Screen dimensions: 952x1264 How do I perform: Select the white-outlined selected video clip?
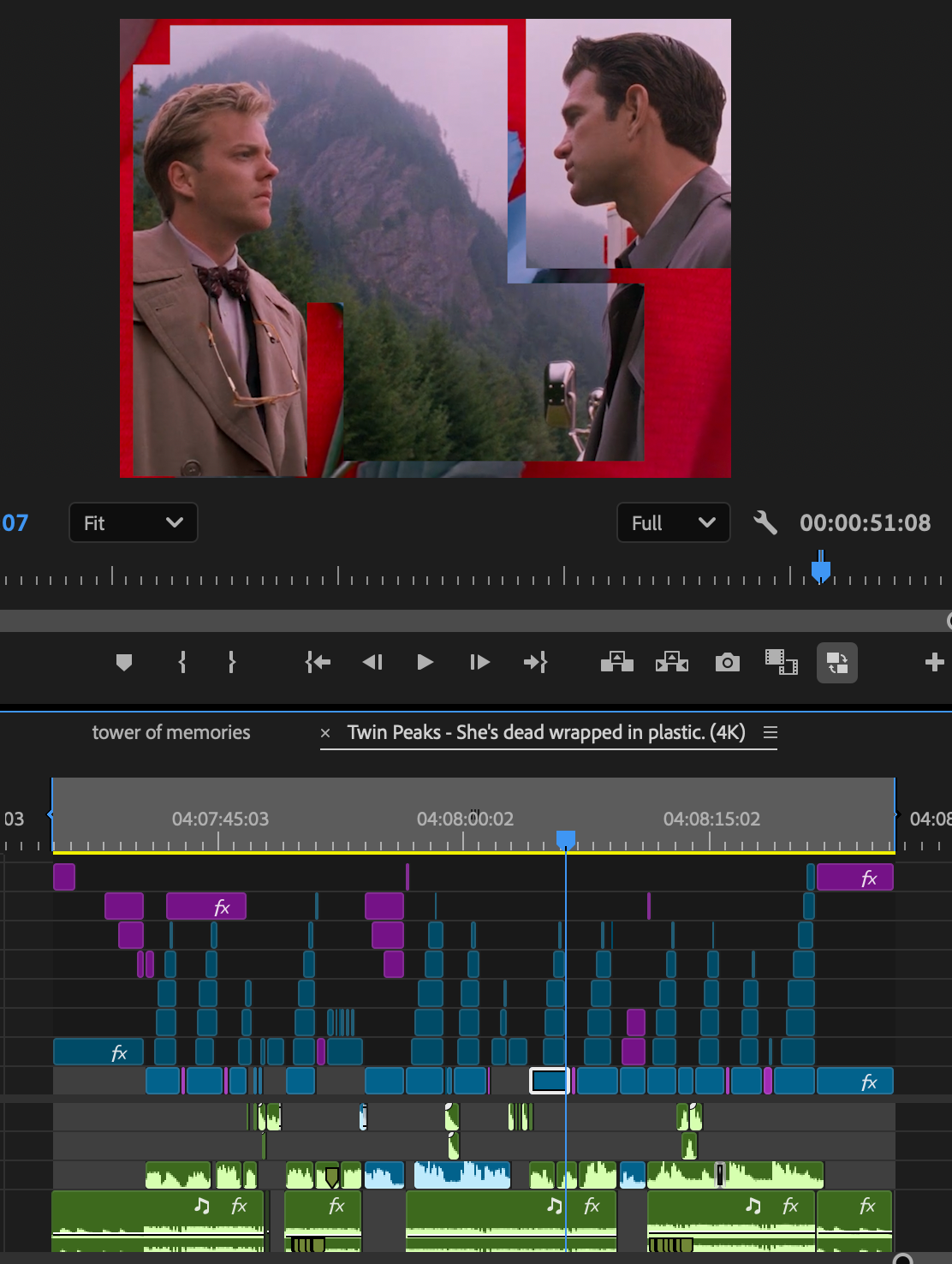[x=549, y=1081]
